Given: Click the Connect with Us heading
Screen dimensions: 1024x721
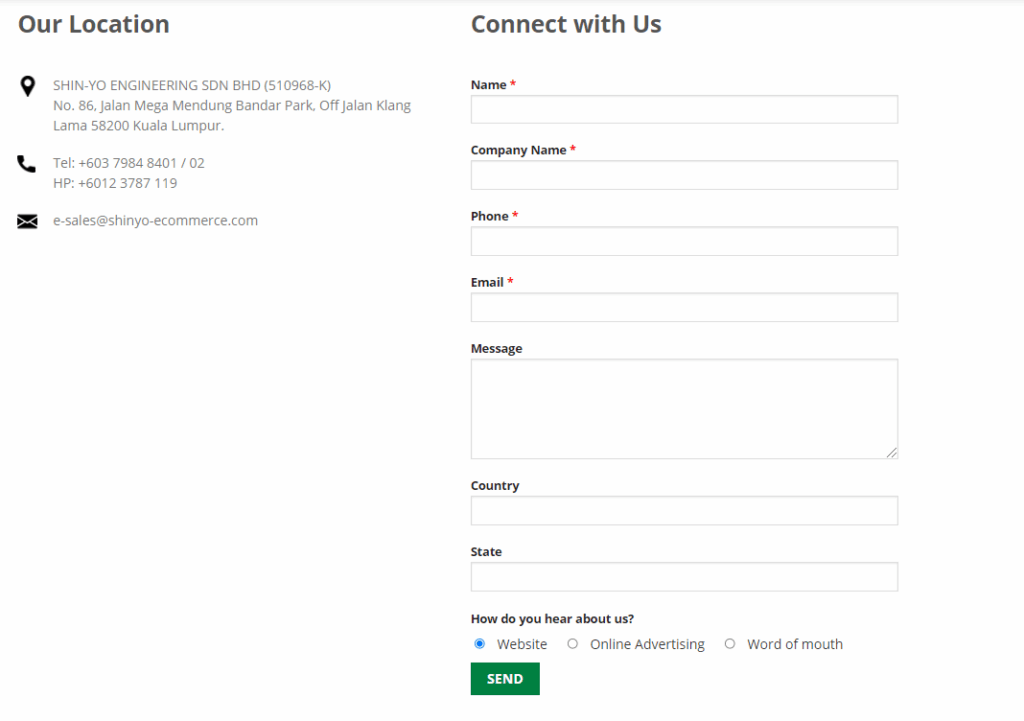Looking at the screenshot, I should [566, 24].
